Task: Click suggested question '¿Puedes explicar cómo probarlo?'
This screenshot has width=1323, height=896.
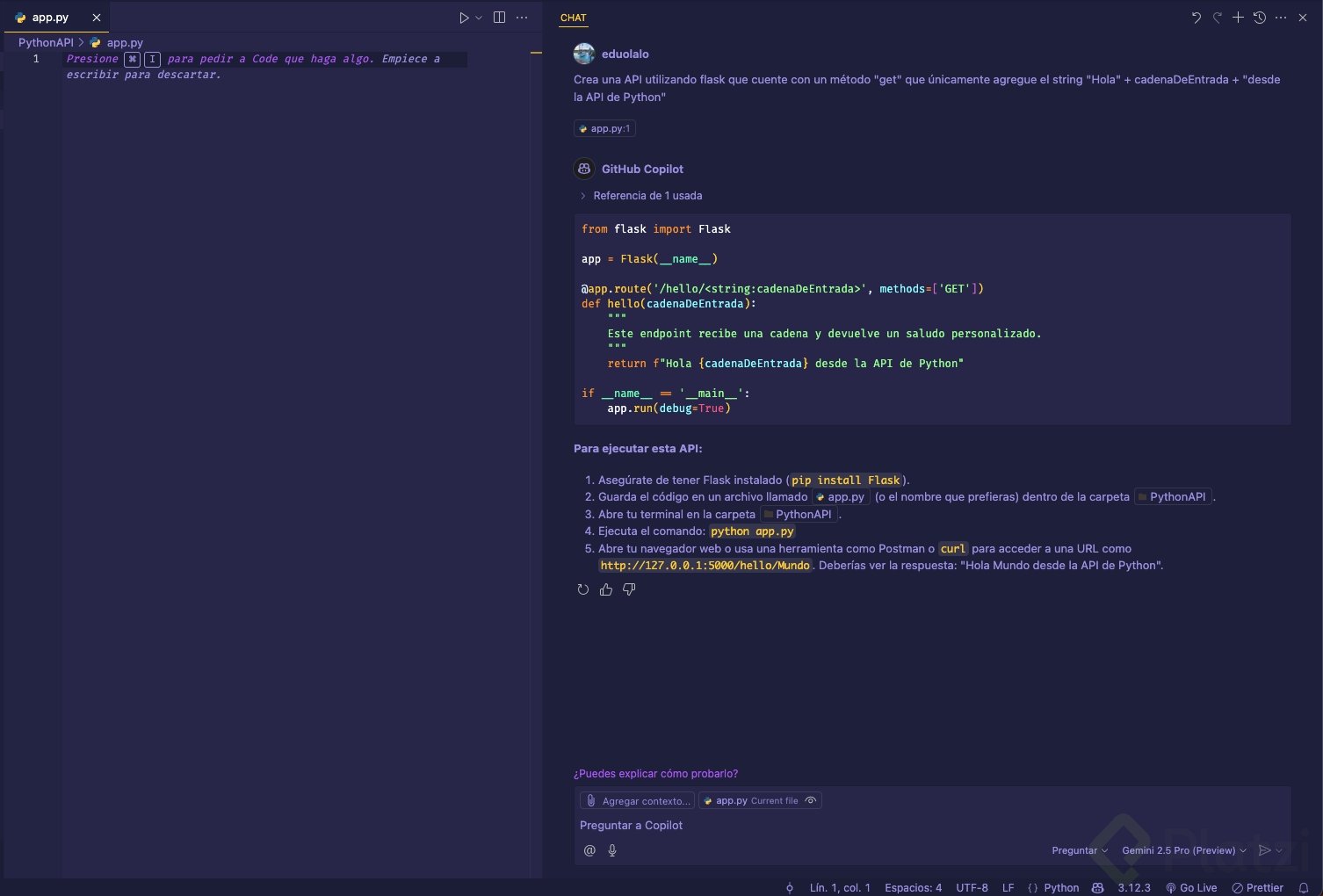Action: click(655, 774)
